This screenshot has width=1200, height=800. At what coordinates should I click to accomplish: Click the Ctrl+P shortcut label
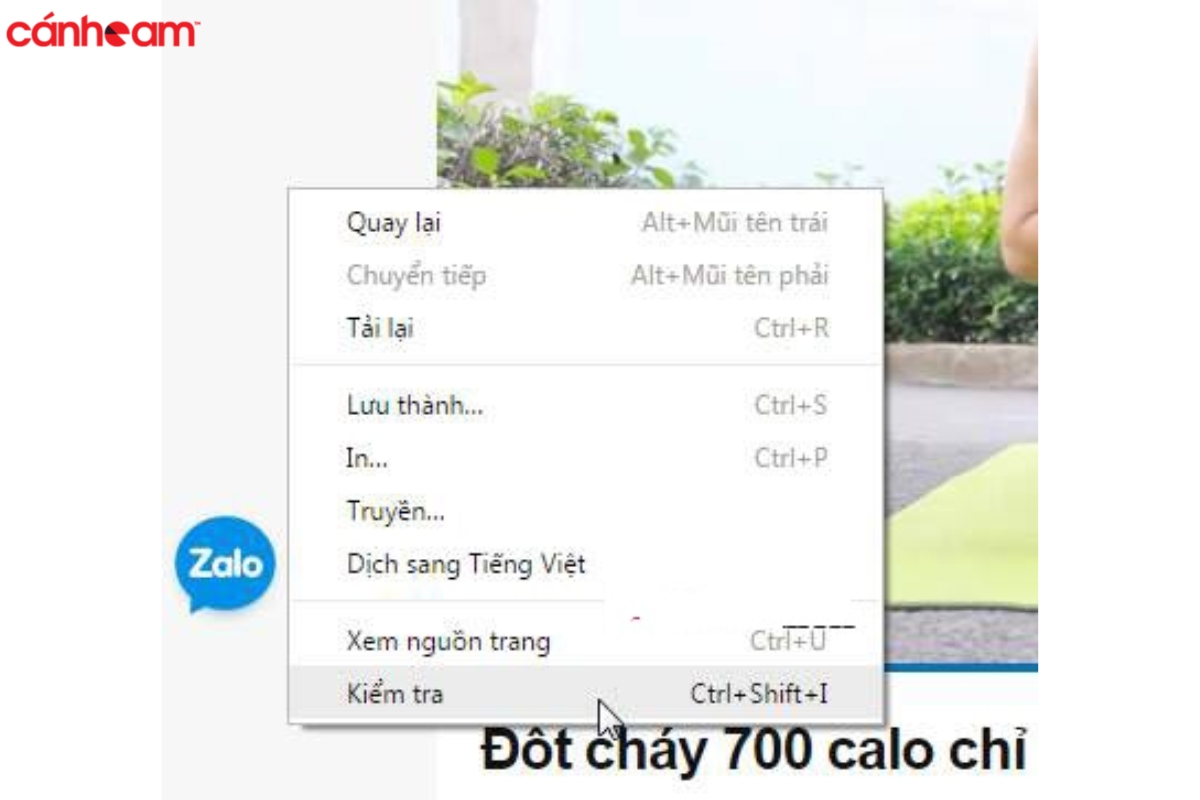(x=791, y=458)
